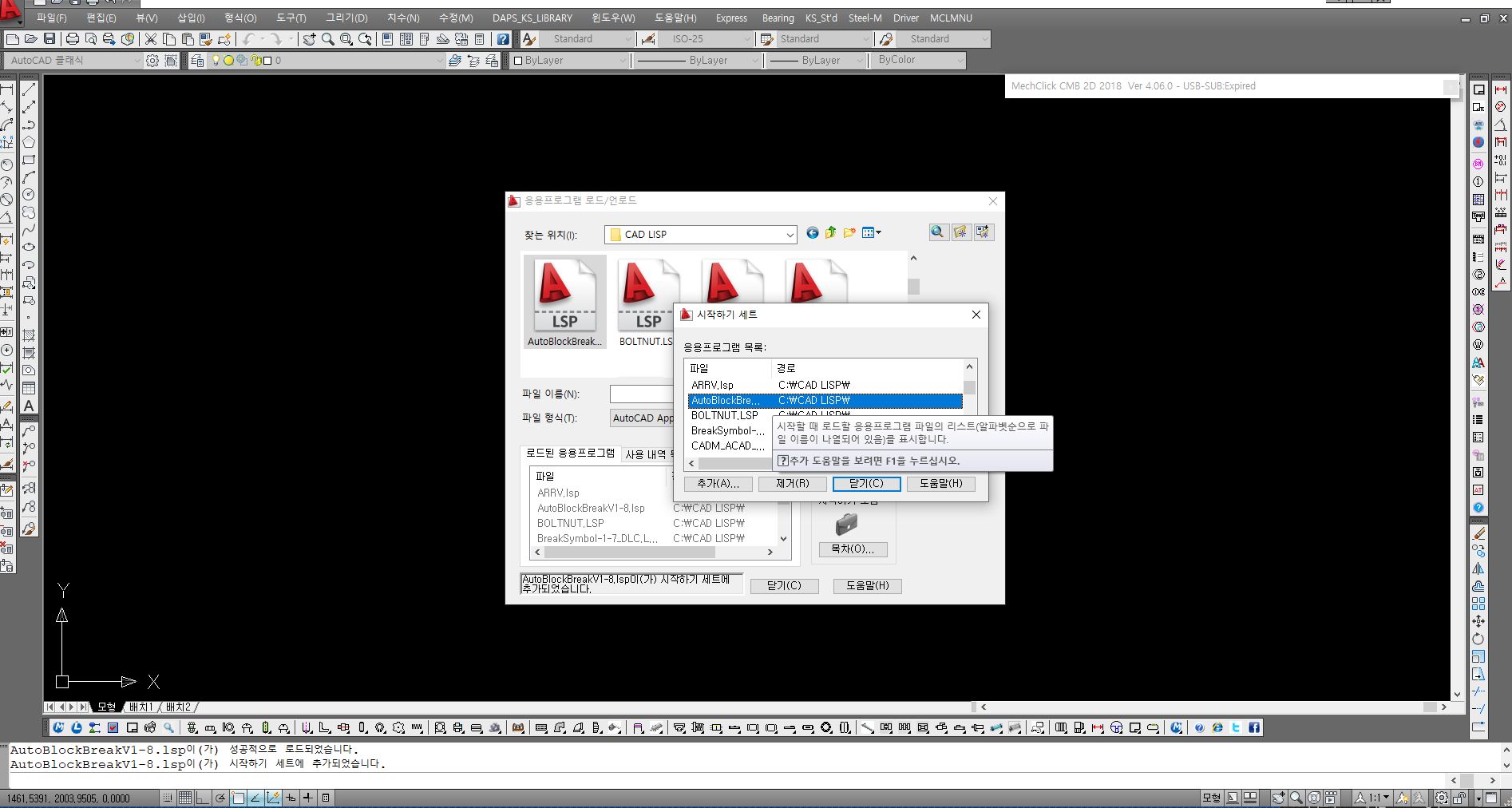Cut selection with the scissors icon

pos(150,39)
